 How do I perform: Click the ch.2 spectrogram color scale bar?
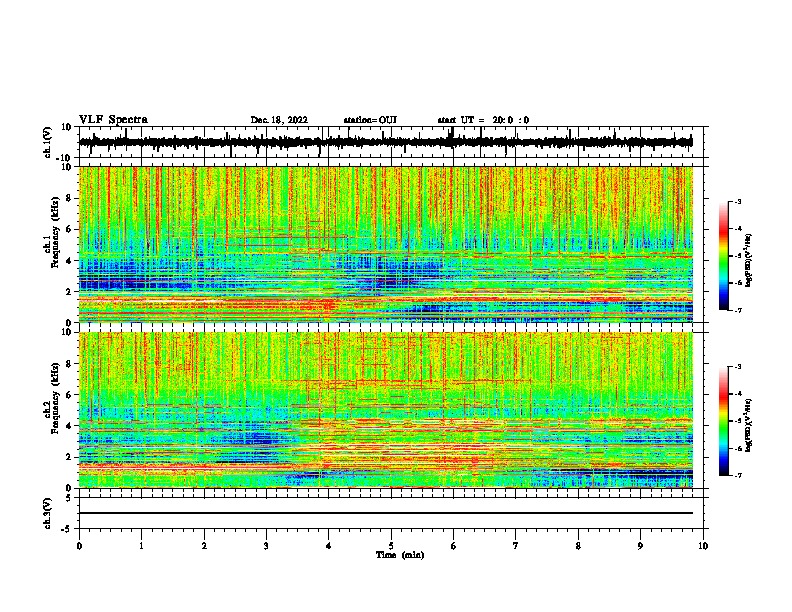(x=723, y=421)
